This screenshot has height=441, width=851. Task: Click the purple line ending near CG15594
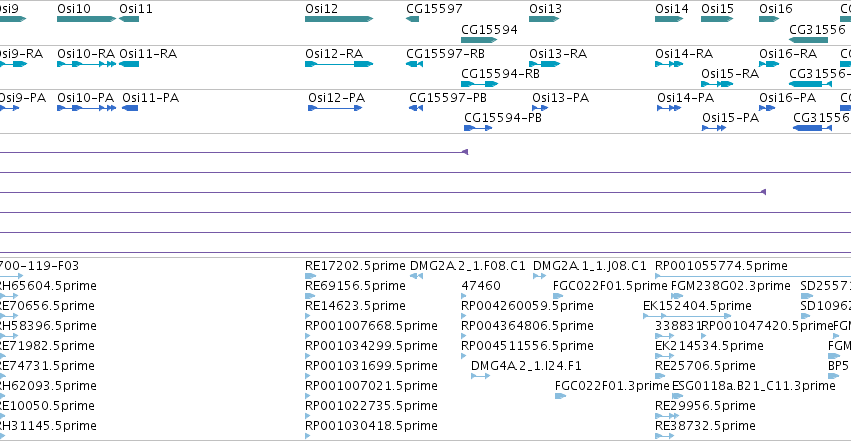[233, 152]
